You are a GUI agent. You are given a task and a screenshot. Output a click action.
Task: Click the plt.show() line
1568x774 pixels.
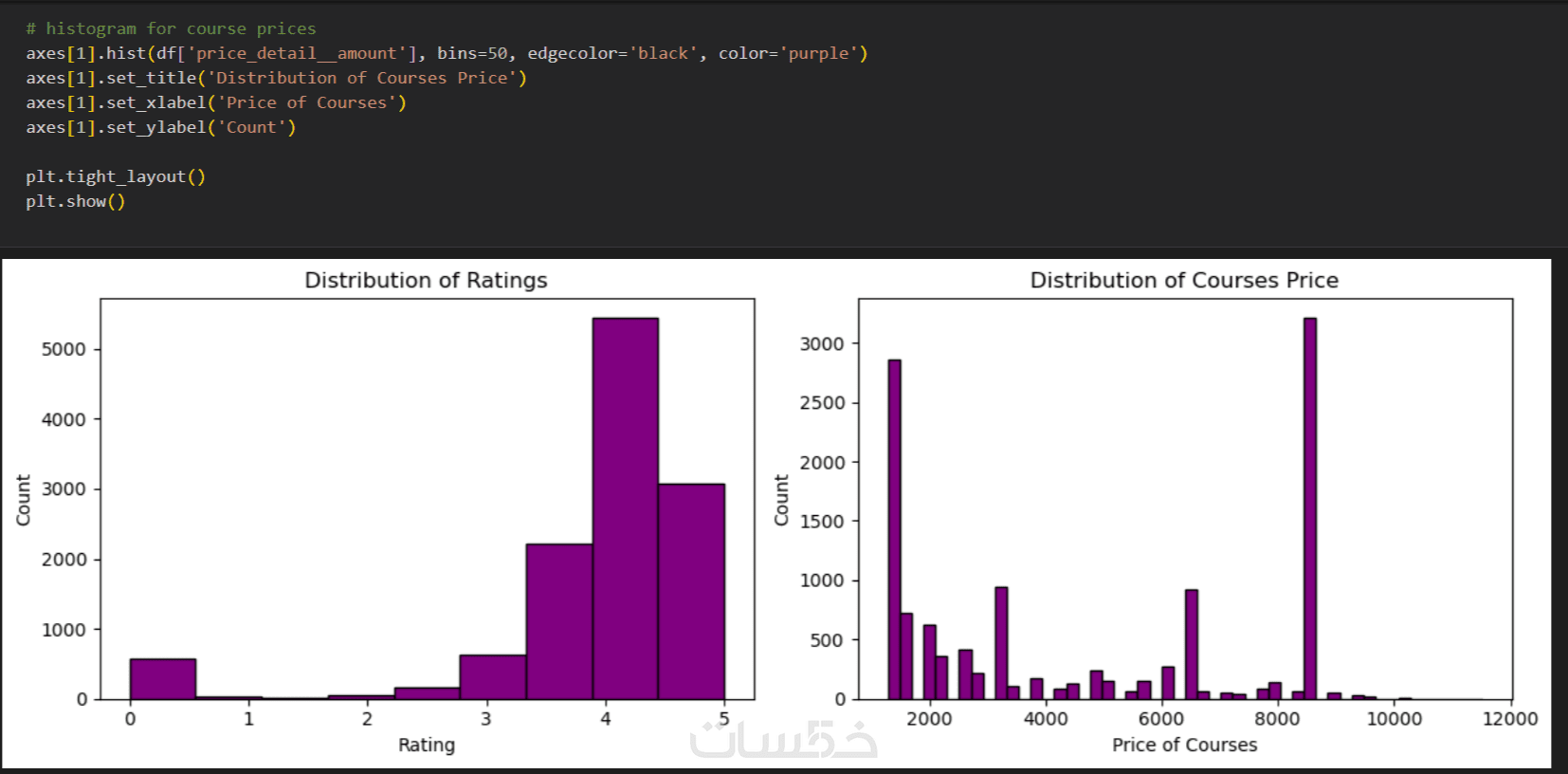pyautogui.click(x=76, y=201)
